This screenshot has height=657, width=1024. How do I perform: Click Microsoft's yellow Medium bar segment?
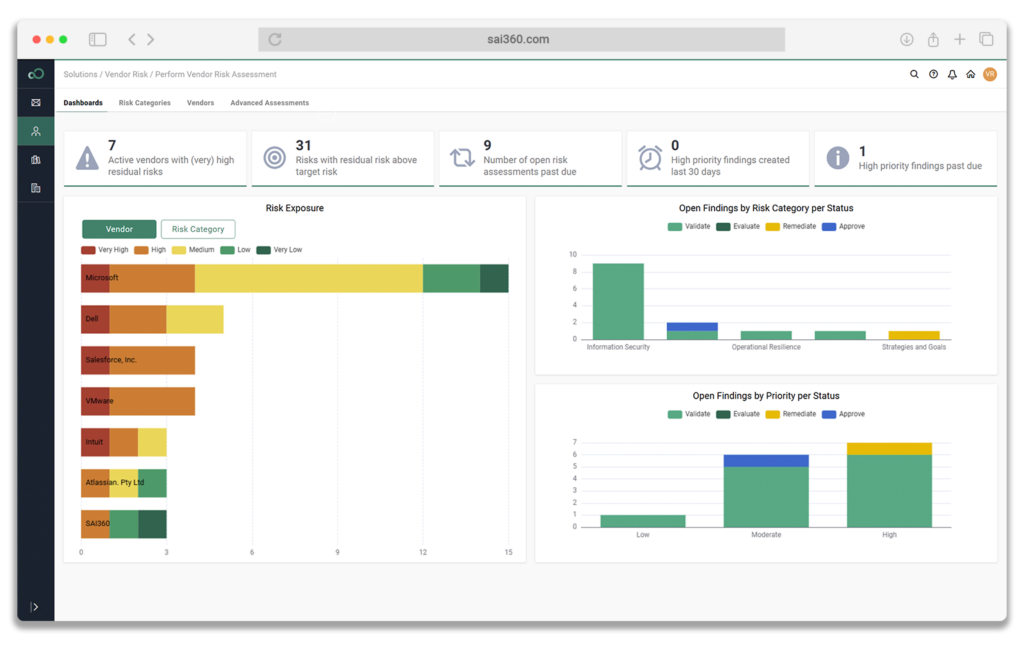pos(308,278)
